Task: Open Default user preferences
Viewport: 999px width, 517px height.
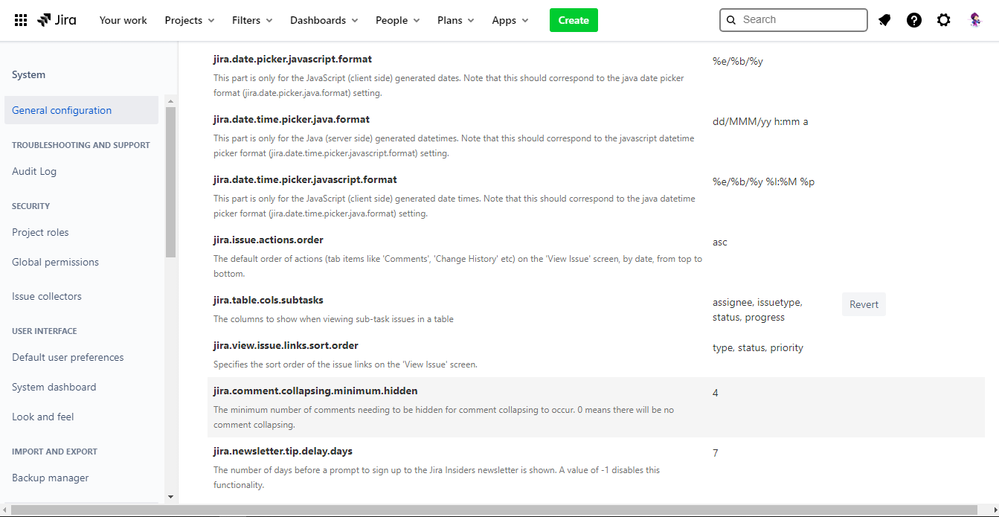Action: [68, 358]
